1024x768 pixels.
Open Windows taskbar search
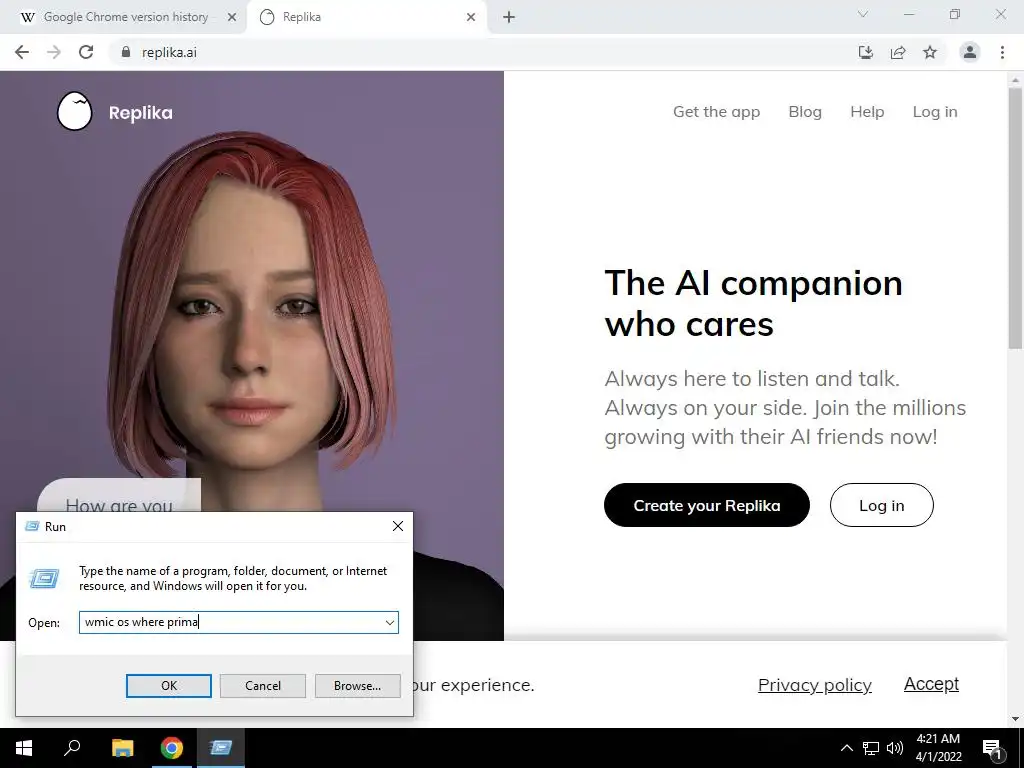(72, 748)
